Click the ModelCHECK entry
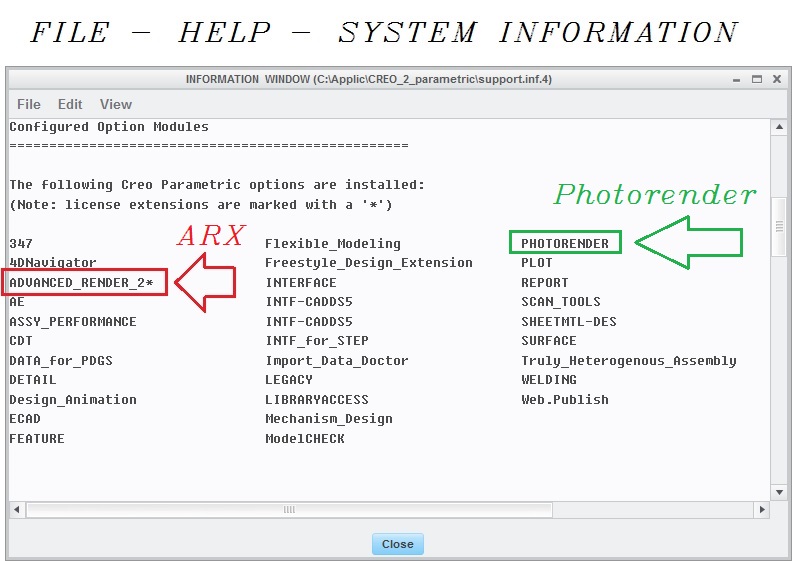The width and height of the screenshot is (792, 561). point(305,438)
